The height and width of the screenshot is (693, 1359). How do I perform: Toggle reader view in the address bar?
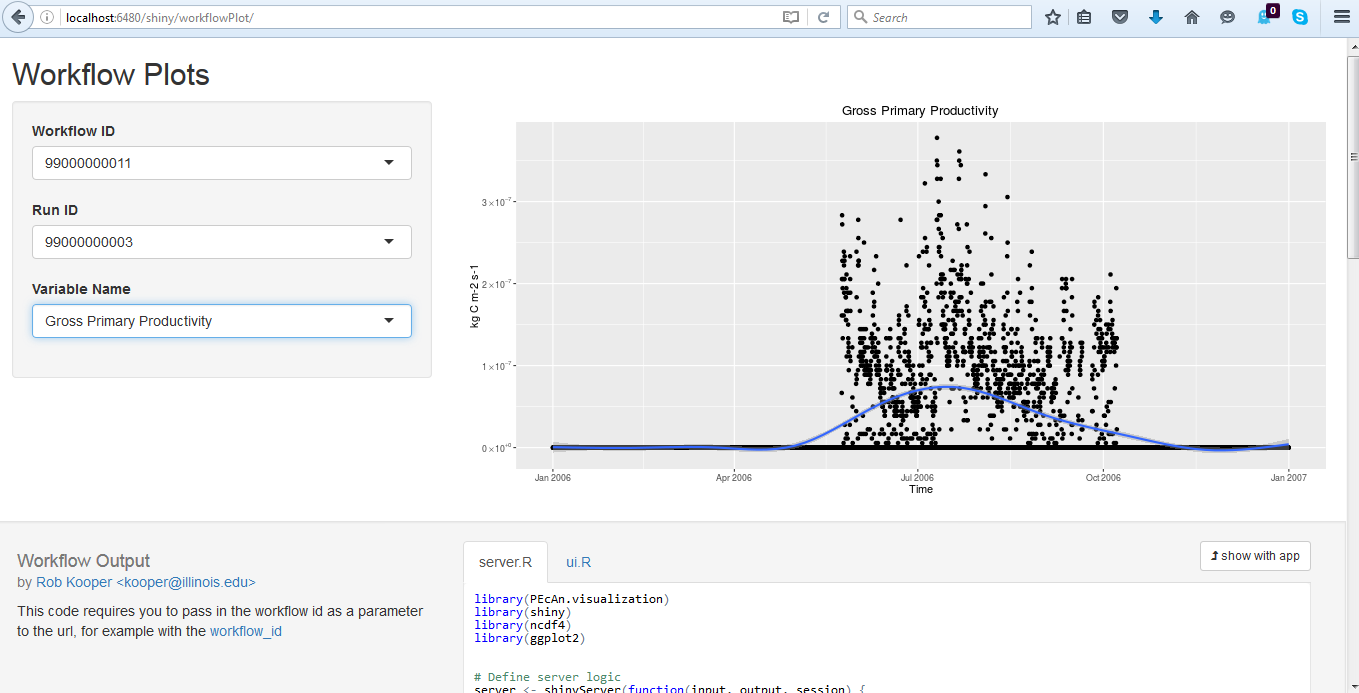(x=791, y=17)
